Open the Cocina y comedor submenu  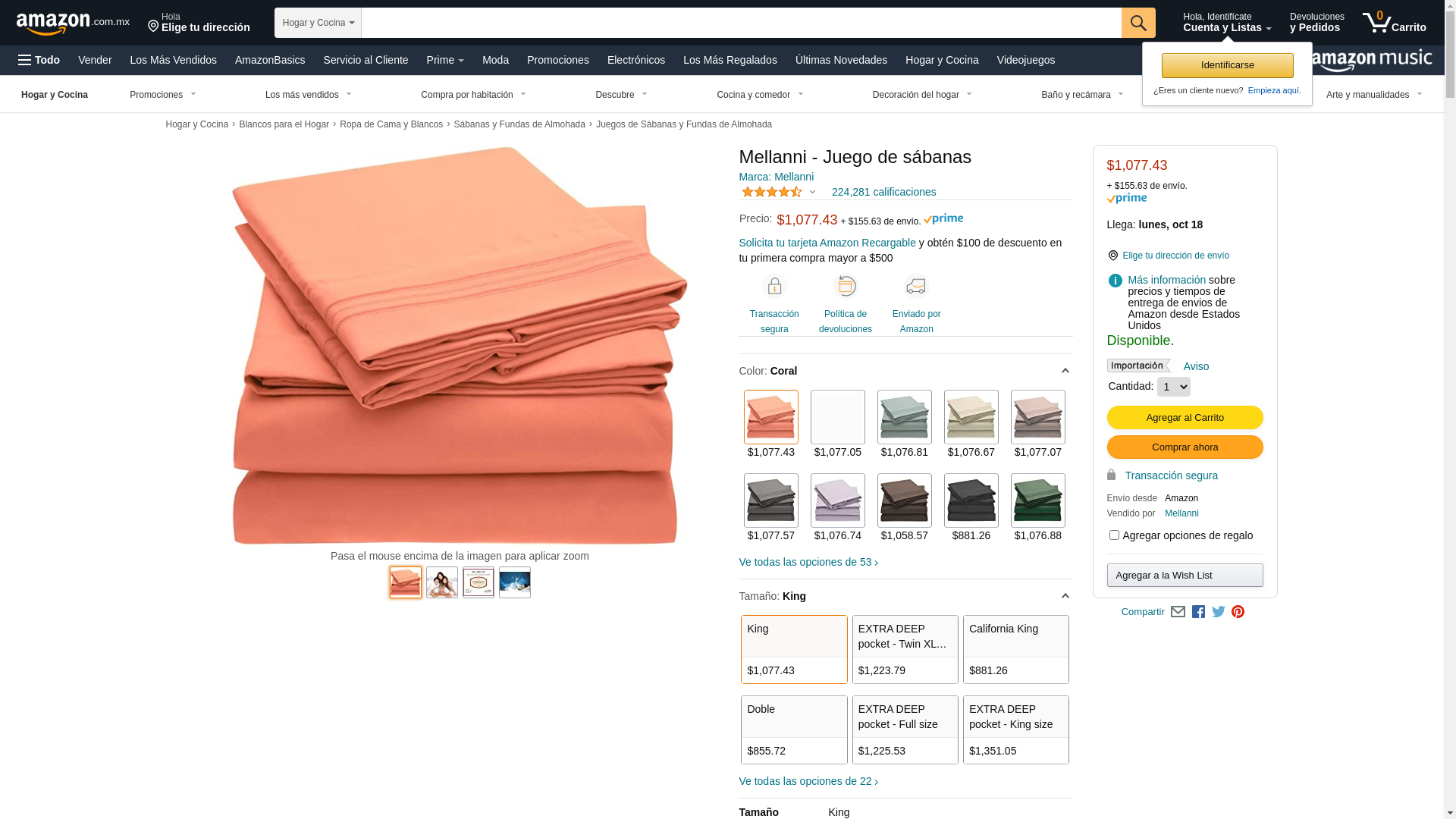point(760,95)
